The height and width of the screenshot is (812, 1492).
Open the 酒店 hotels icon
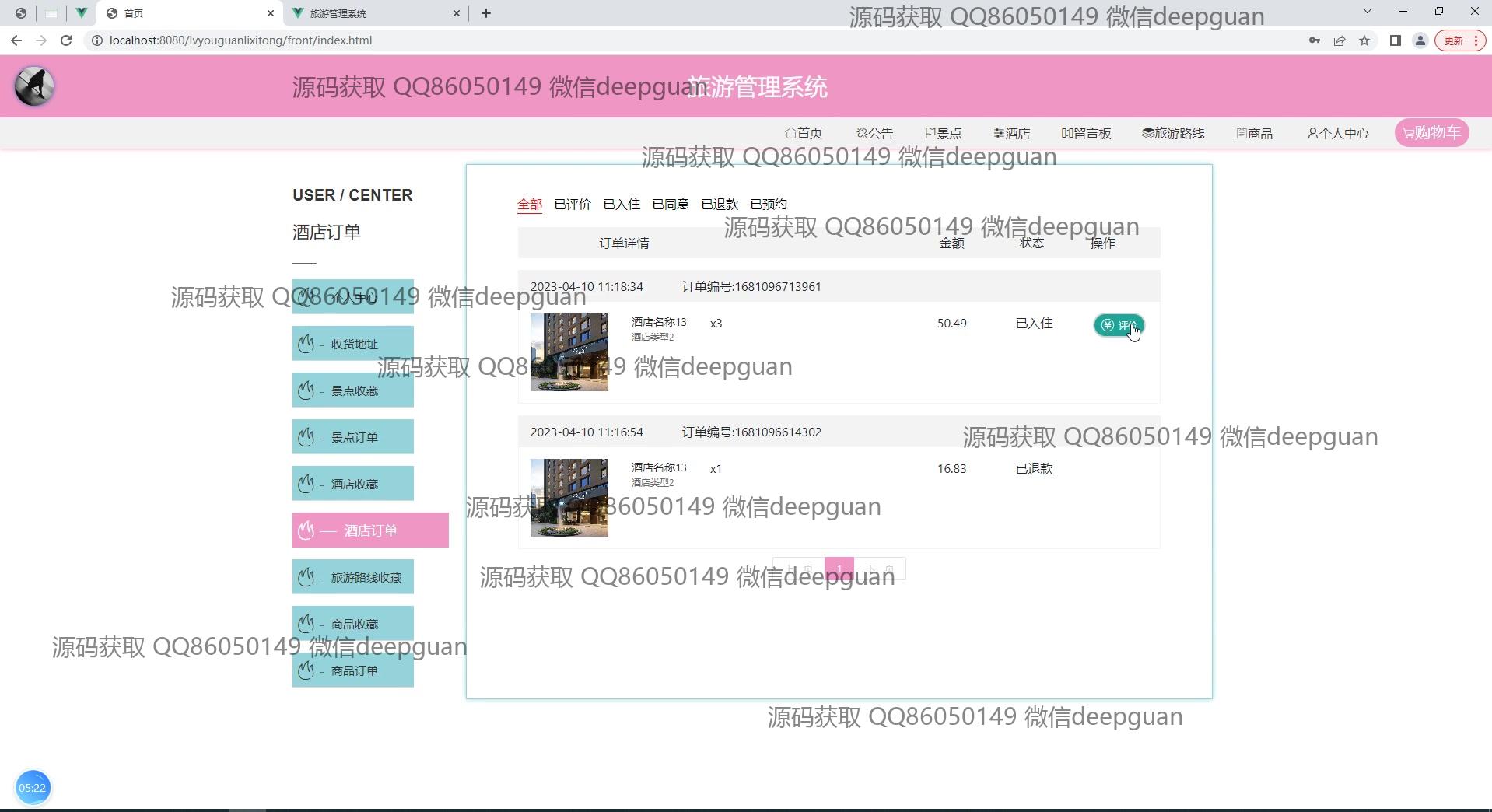pos(1011,133)
